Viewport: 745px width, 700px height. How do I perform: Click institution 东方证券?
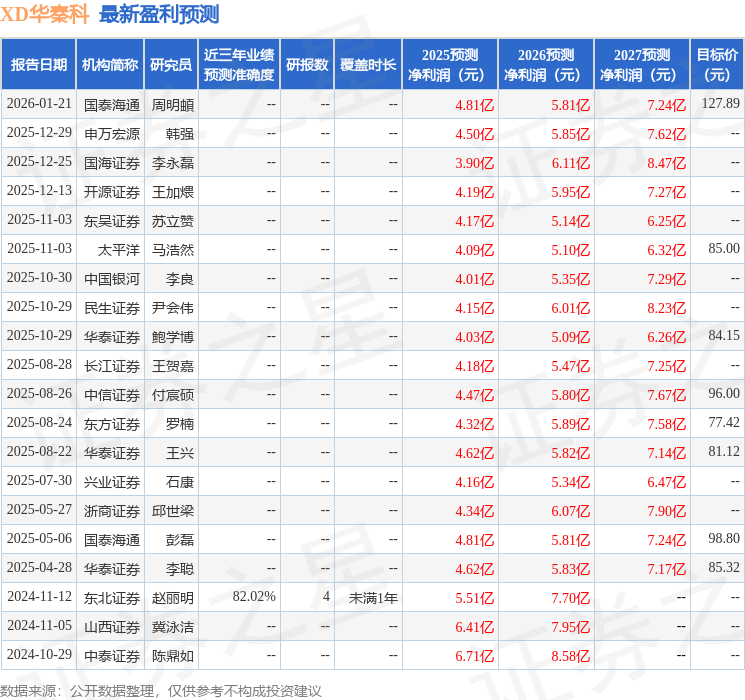pos(112,424)
